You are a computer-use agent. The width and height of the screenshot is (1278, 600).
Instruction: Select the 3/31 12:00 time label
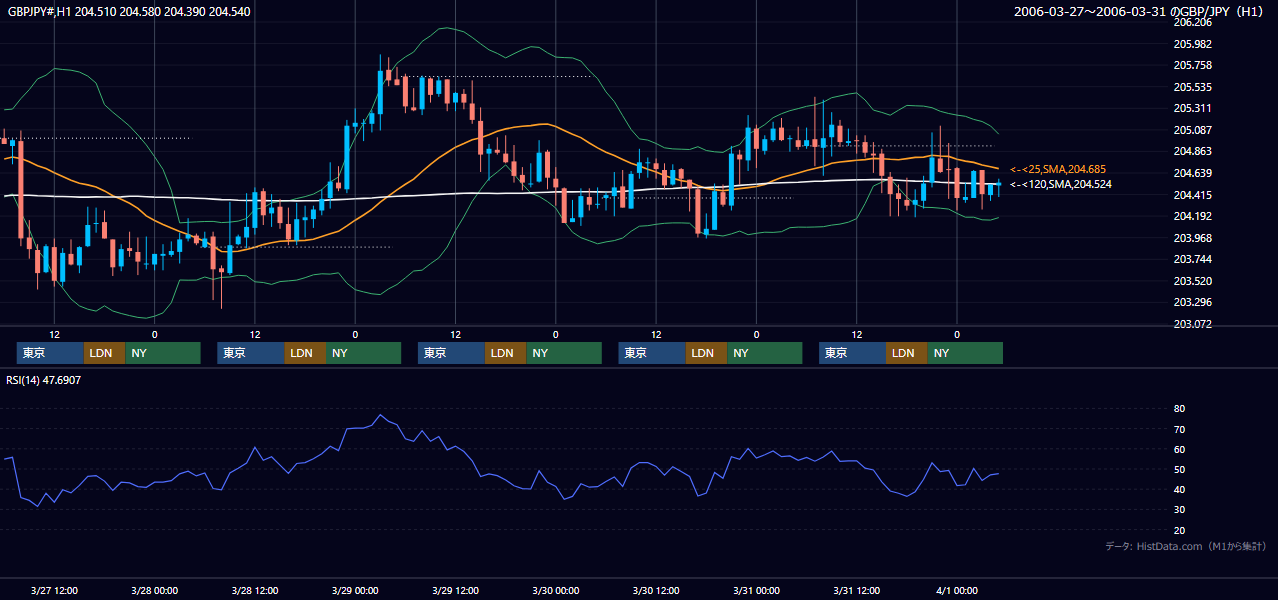(857, 590)
